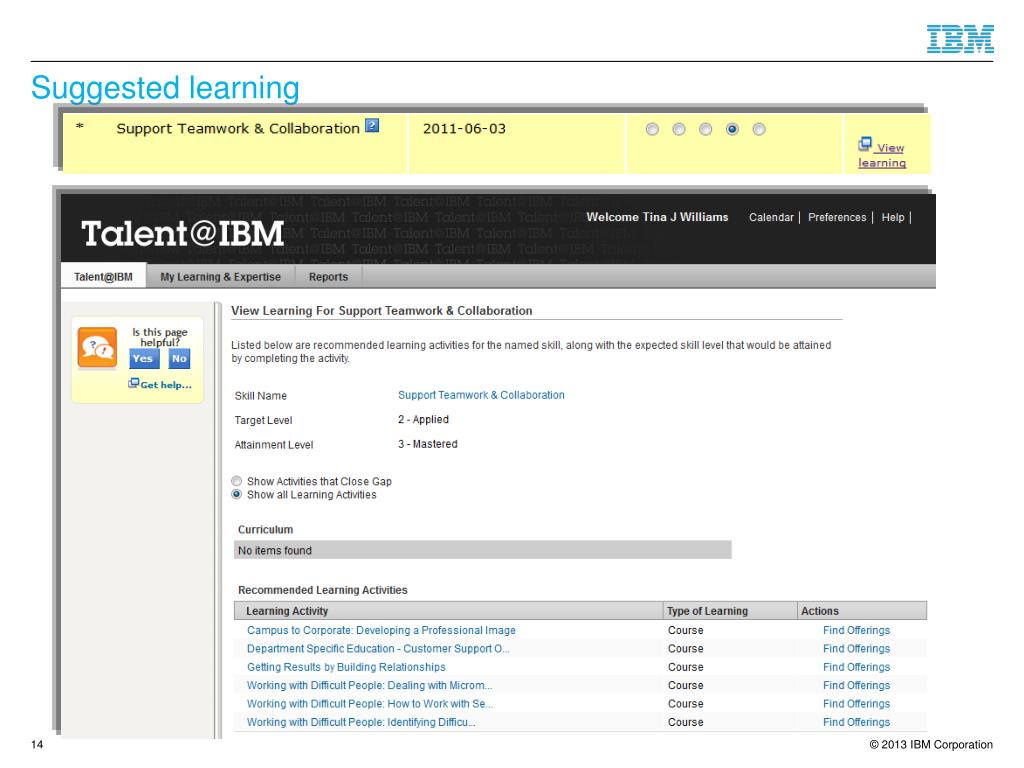Select the third skill rating radio button

tap(705, 129)
